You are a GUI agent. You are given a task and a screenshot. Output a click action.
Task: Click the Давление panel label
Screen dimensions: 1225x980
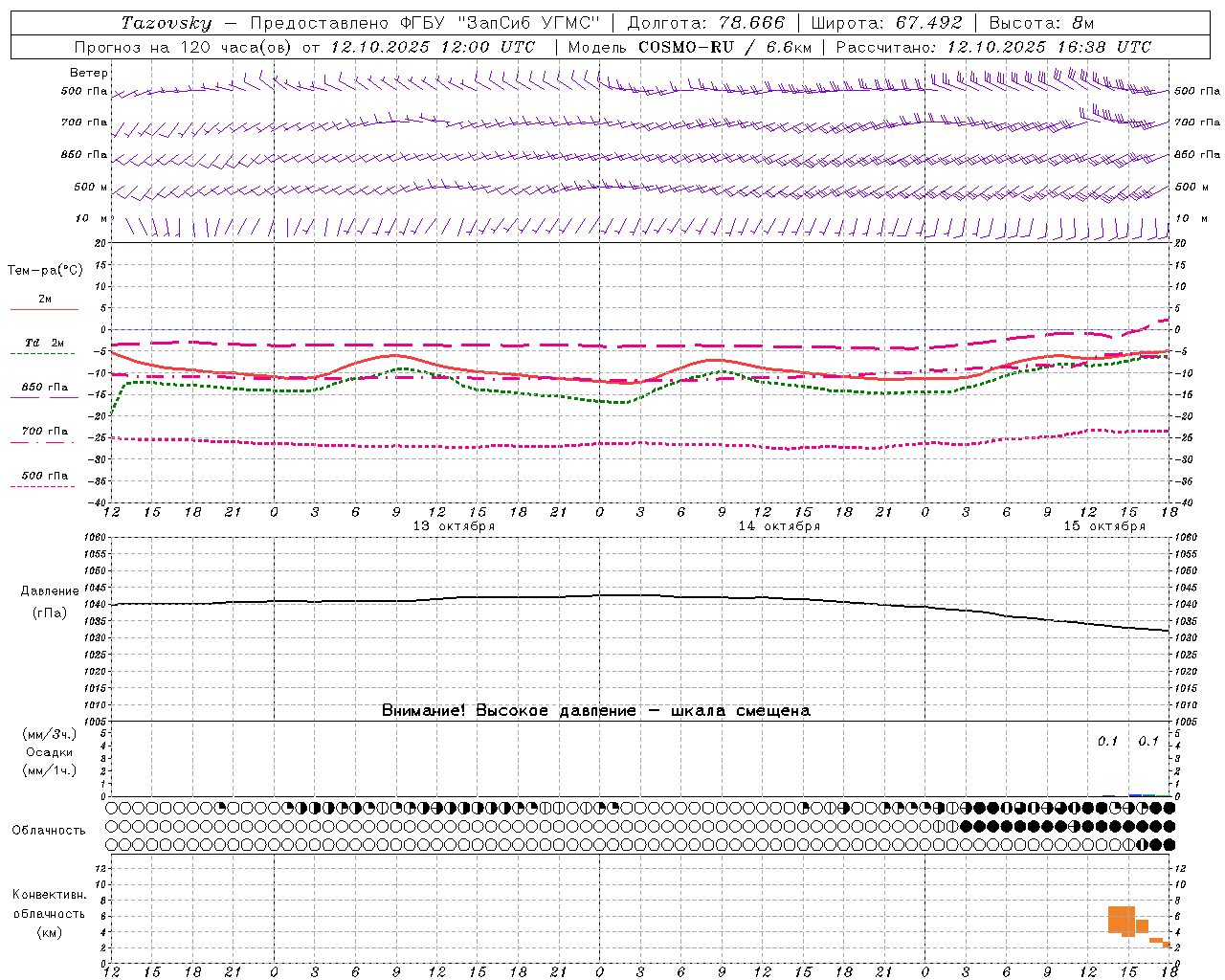50,591
